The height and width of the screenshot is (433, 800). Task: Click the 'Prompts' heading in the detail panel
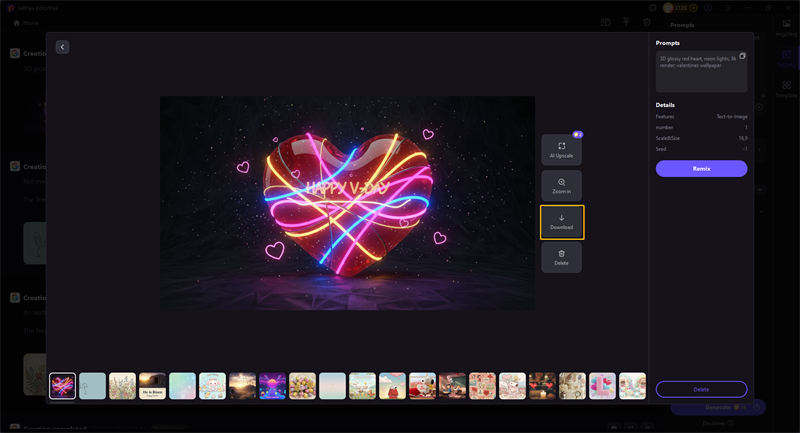667,43
